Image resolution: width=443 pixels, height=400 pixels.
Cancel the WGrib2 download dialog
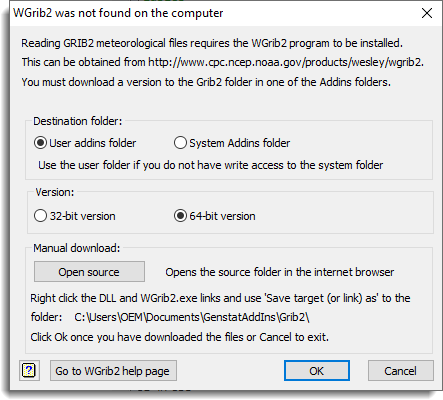400,371
